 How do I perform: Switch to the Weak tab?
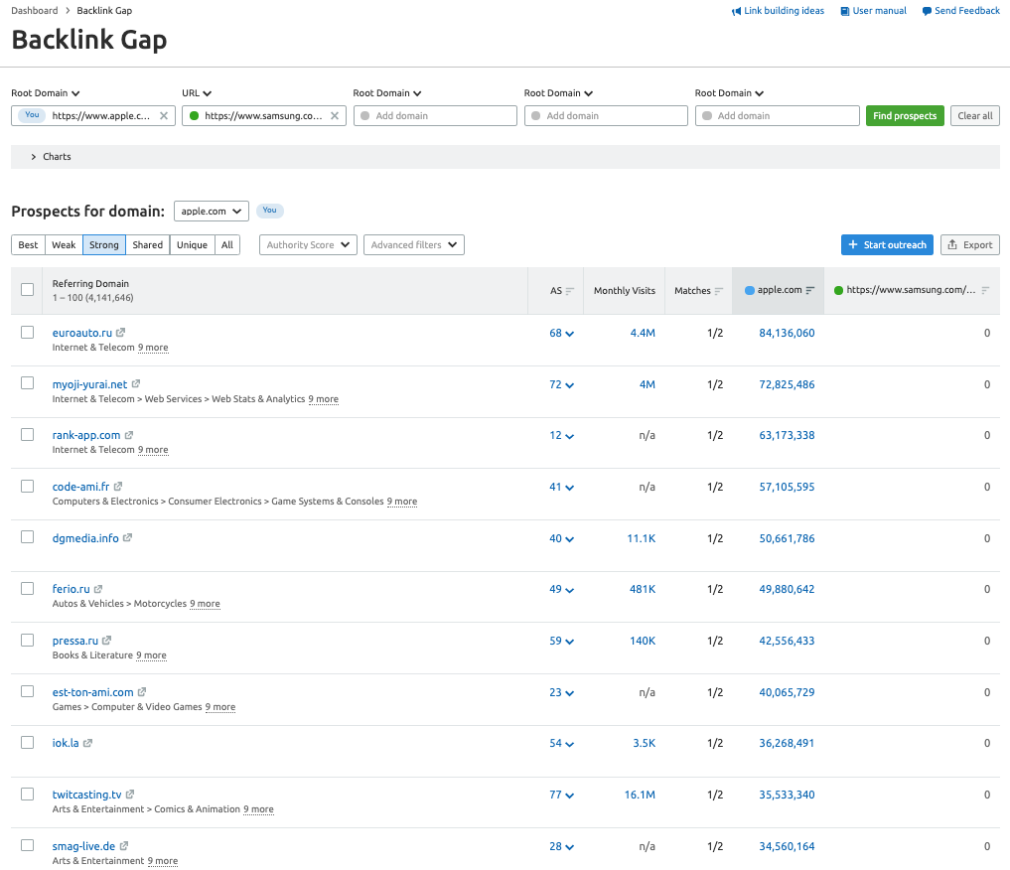coord(64,245)
